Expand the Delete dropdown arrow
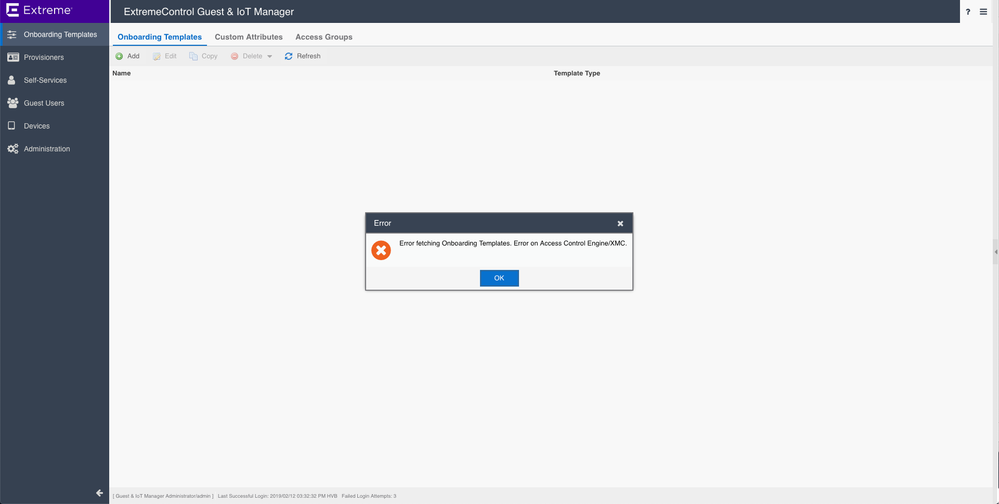 coord(270,57)
